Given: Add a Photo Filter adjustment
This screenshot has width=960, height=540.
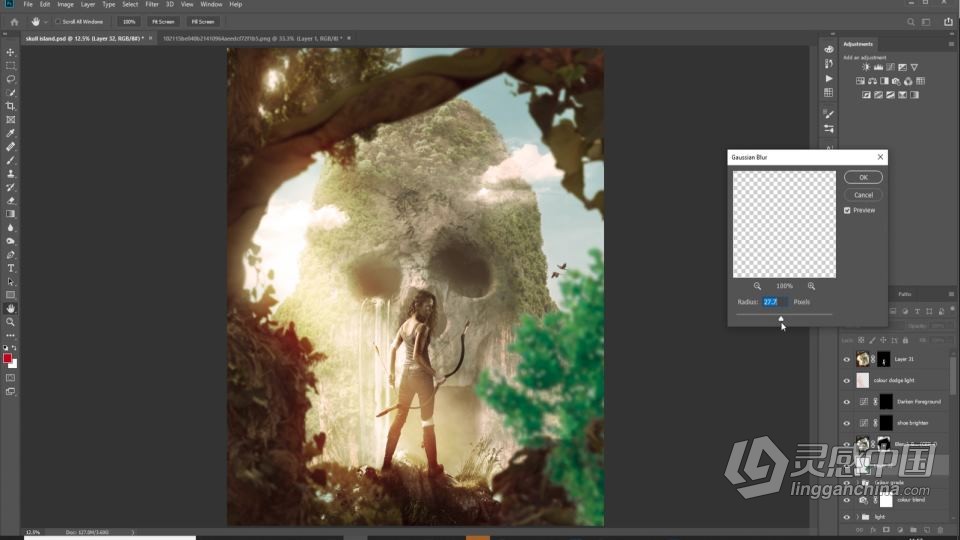Looking at the screenshot, I should [896, 81].
